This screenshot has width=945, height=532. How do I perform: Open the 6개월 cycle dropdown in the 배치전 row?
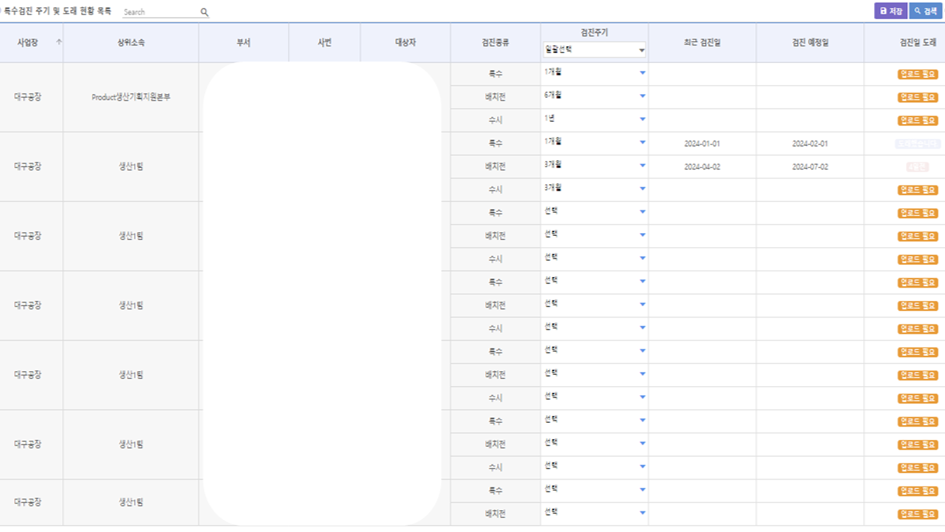pos(594,96)
